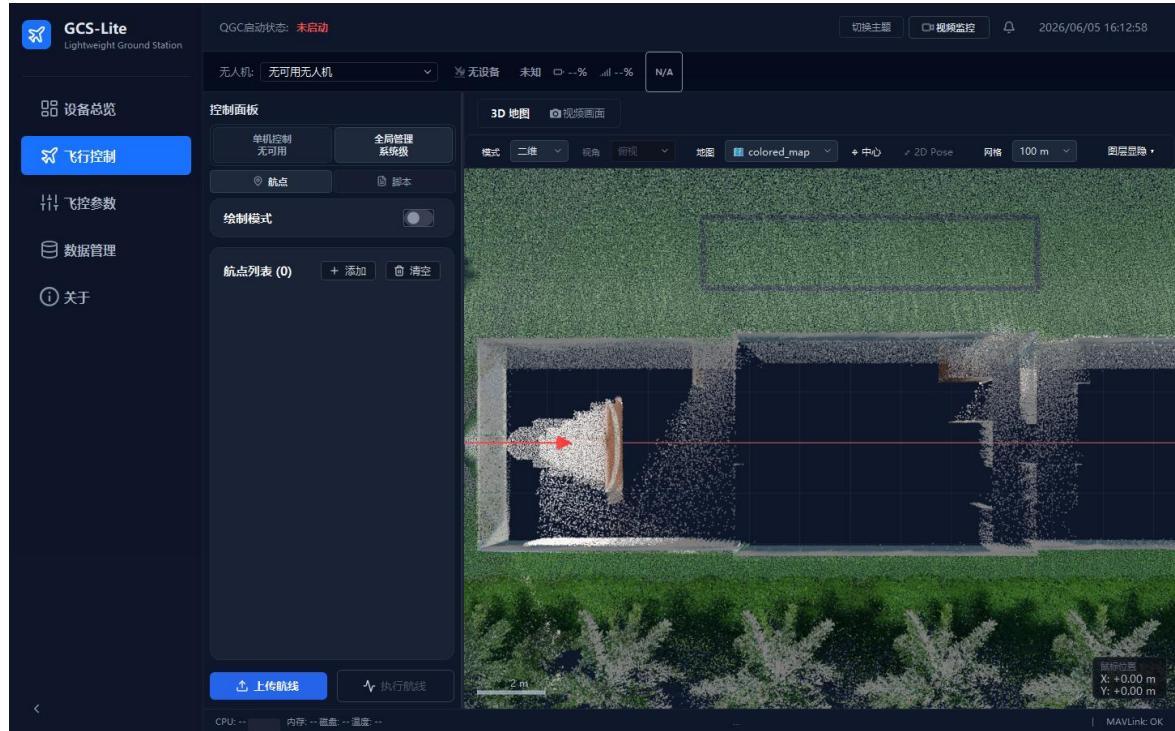The width and height of the screenshot is (1175, 731).
Task: Click the 控制面板 panel title
Action: pyautogui.click(x=234, y=110)
